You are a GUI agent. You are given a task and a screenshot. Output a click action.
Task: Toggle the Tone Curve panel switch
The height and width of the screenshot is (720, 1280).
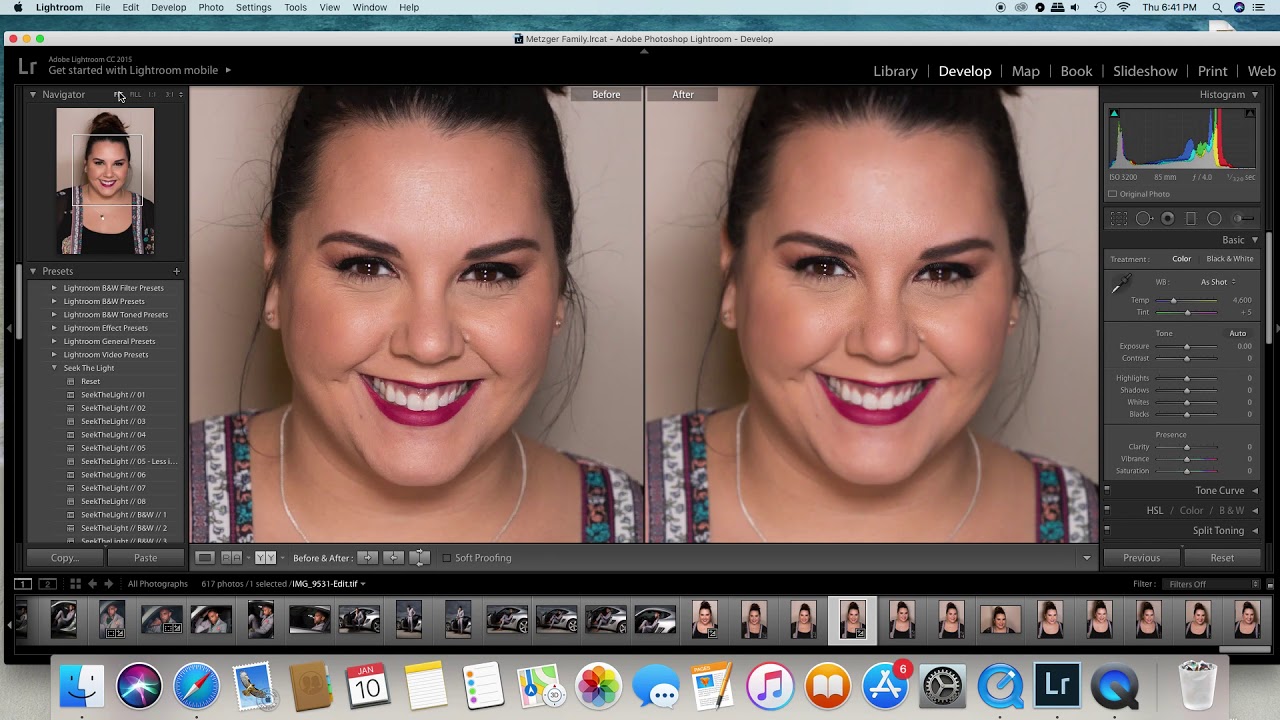pyautogui.click(x=1106, y=491)
